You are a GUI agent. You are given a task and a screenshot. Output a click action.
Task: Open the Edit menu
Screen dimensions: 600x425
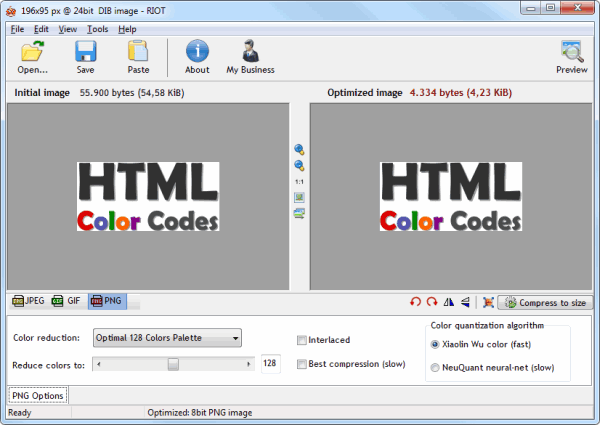tap(41, 29)
